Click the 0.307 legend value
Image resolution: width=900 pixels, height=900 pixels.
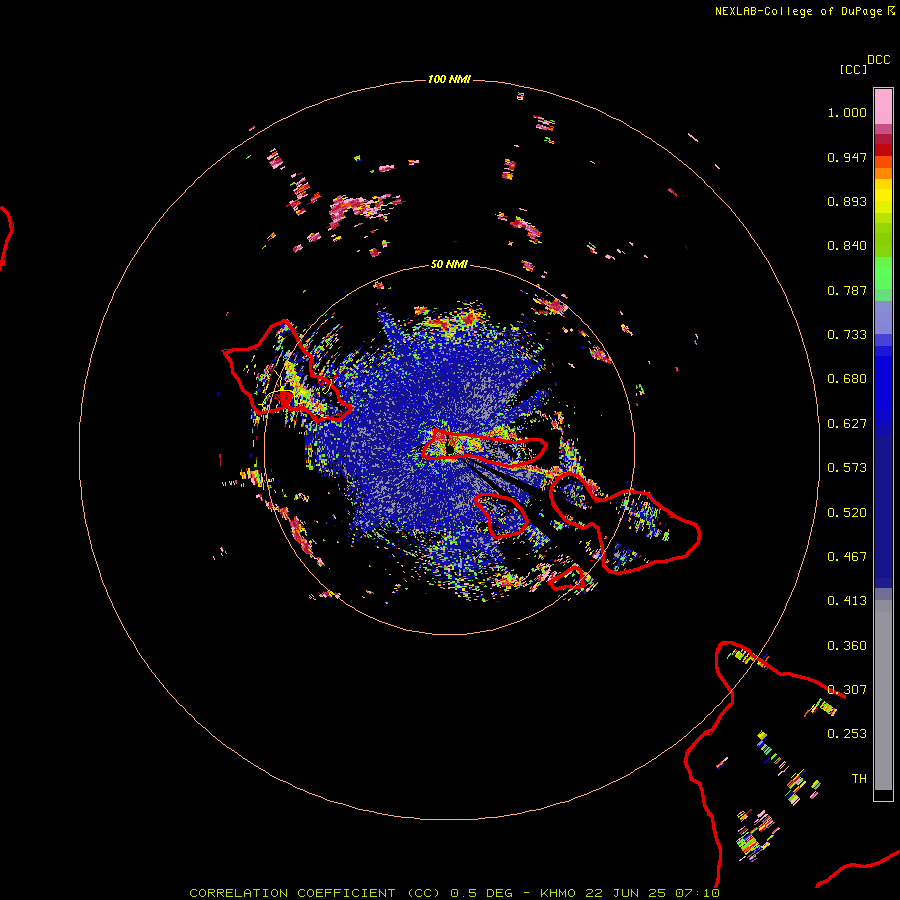[847, 690]
